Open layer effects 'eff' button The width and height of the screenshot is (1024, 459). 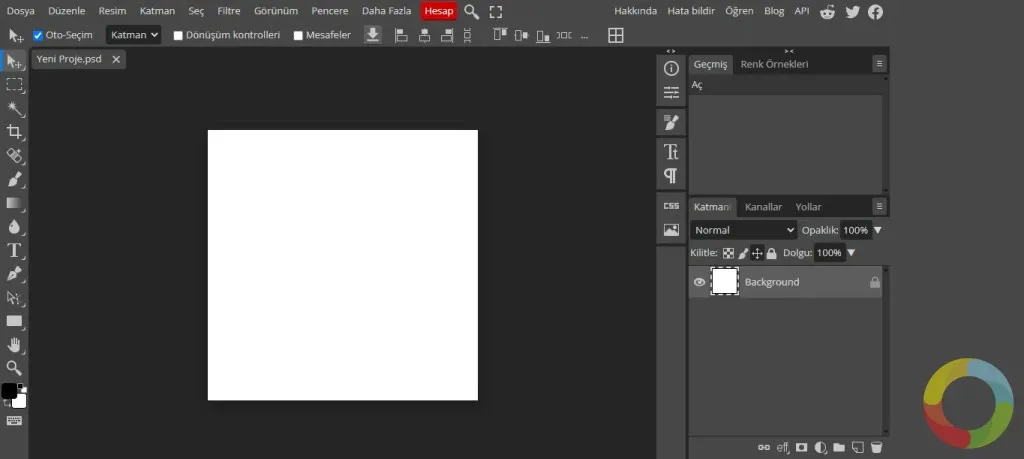pos(782,447)
